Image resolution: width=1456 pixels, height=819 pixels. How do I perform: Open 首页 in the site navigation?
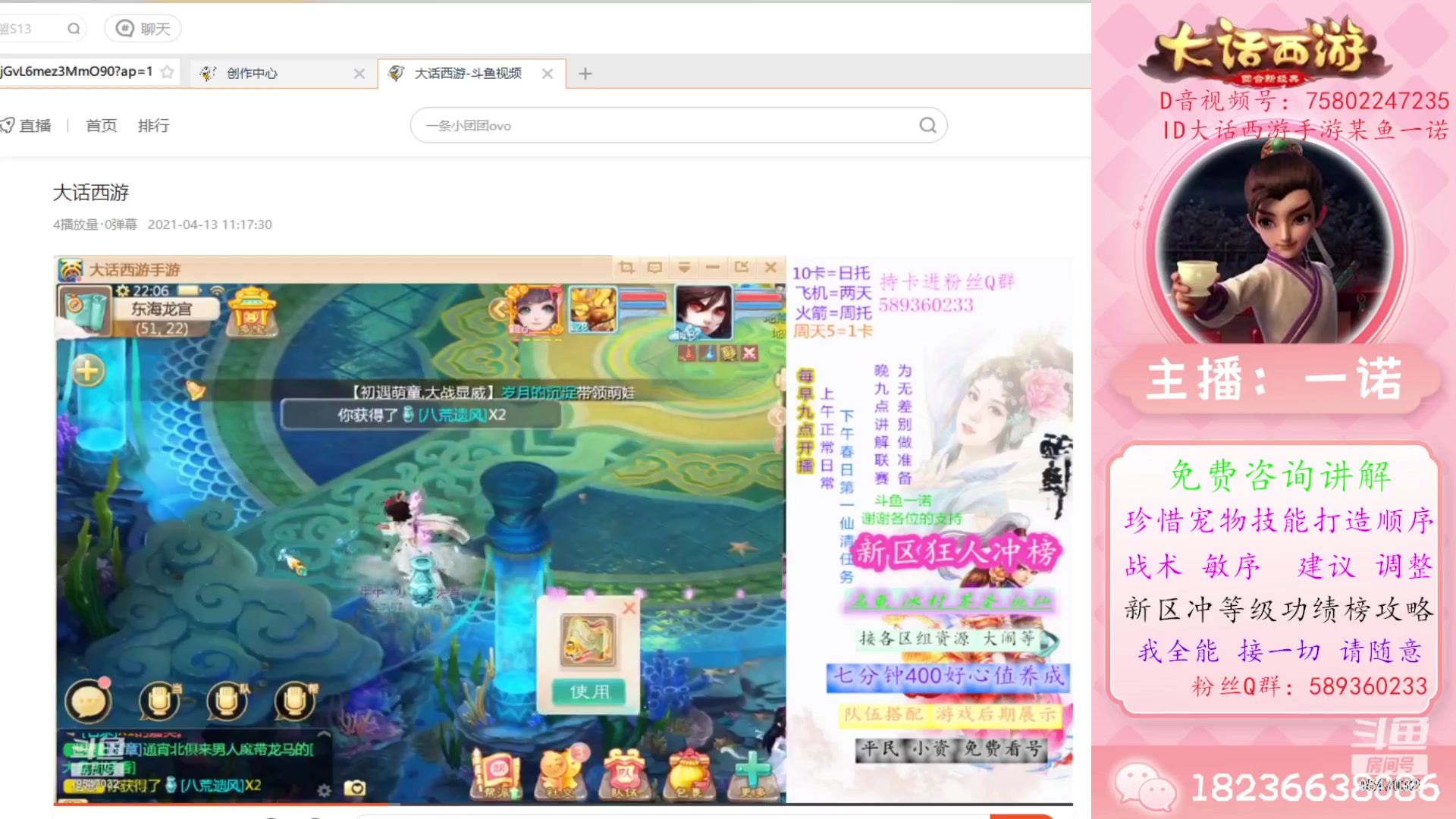tap(101, 126)
